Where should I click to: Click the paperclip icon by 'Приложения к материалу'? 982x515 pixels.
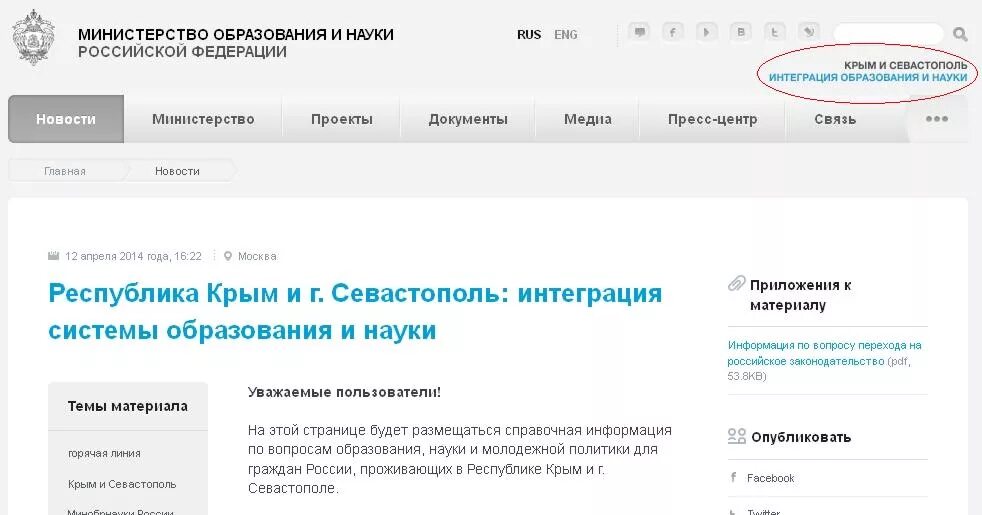click(736, 284)
